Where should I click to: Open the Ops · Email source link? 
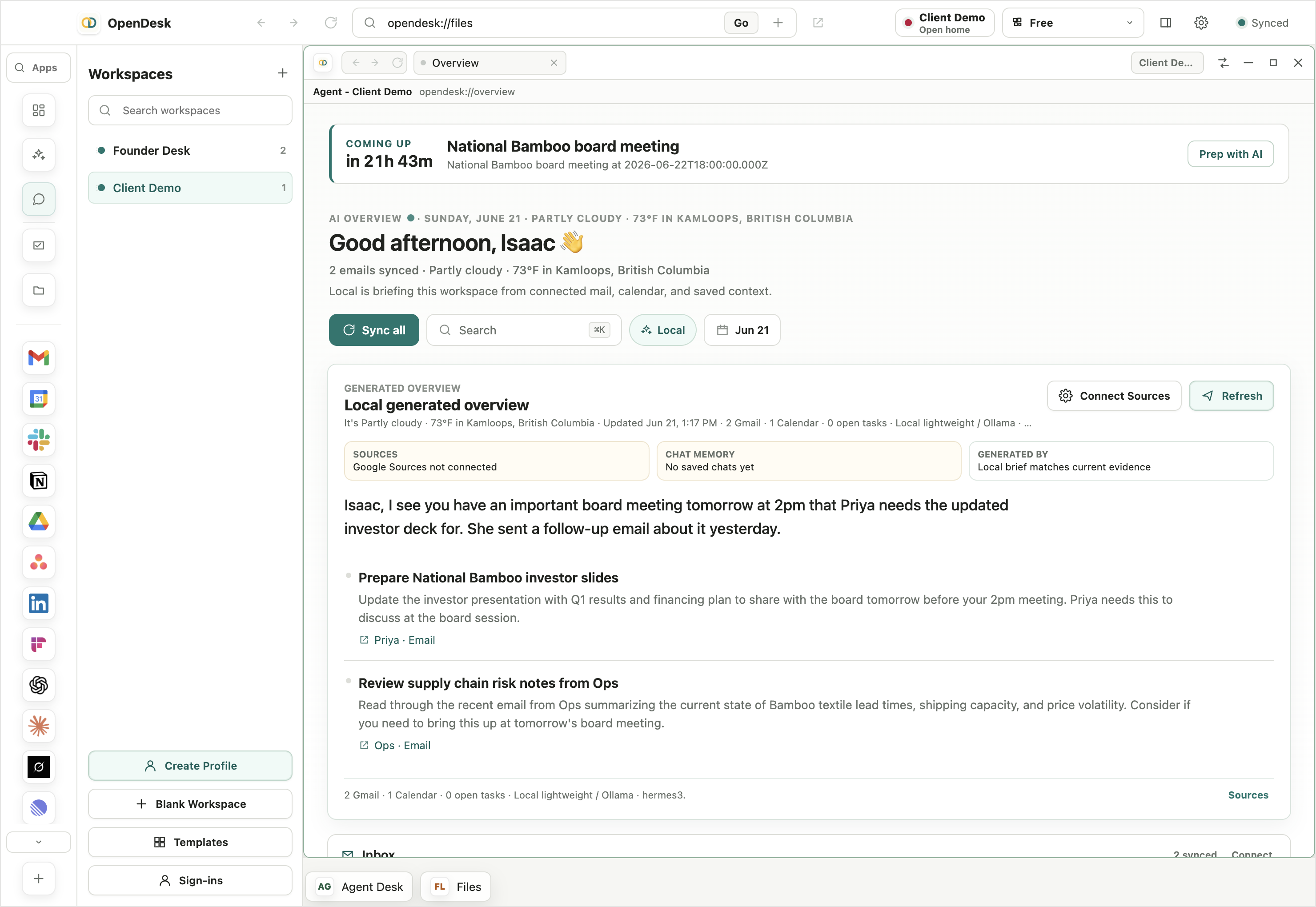pyautogui.click(x=395, y=746)
